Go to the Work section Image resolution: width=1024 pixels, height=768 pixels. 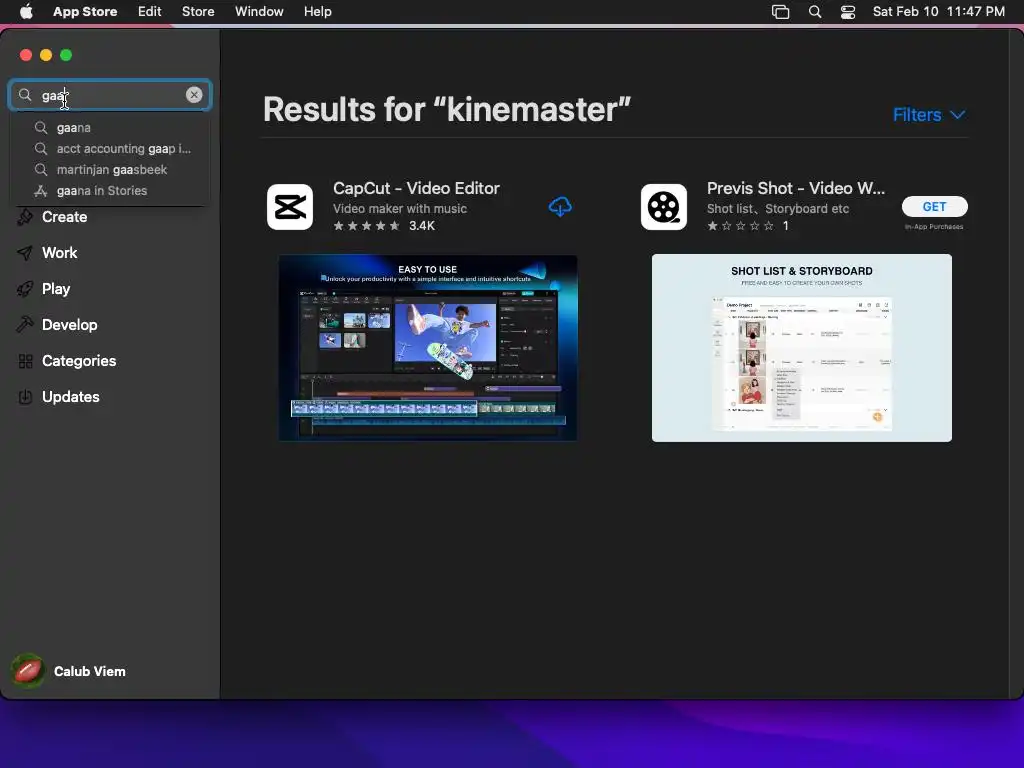59,253
